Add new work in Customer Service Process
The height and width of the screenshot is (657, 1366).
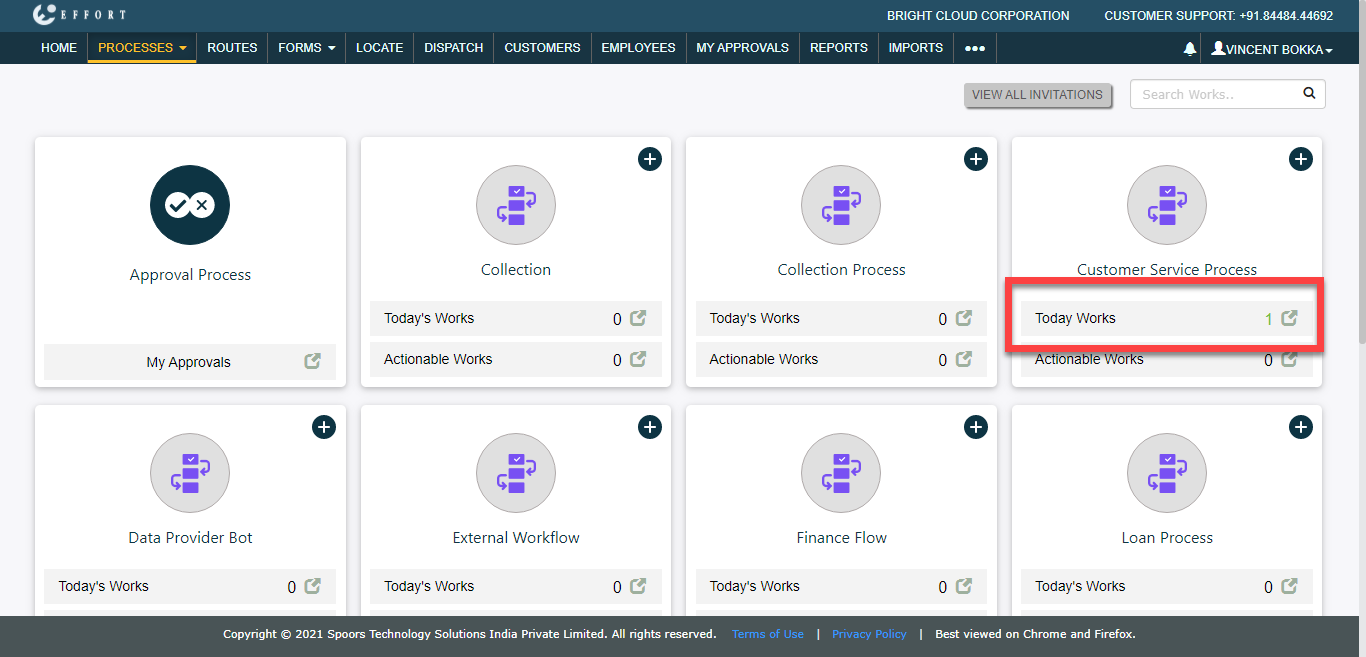point(1300,159)
